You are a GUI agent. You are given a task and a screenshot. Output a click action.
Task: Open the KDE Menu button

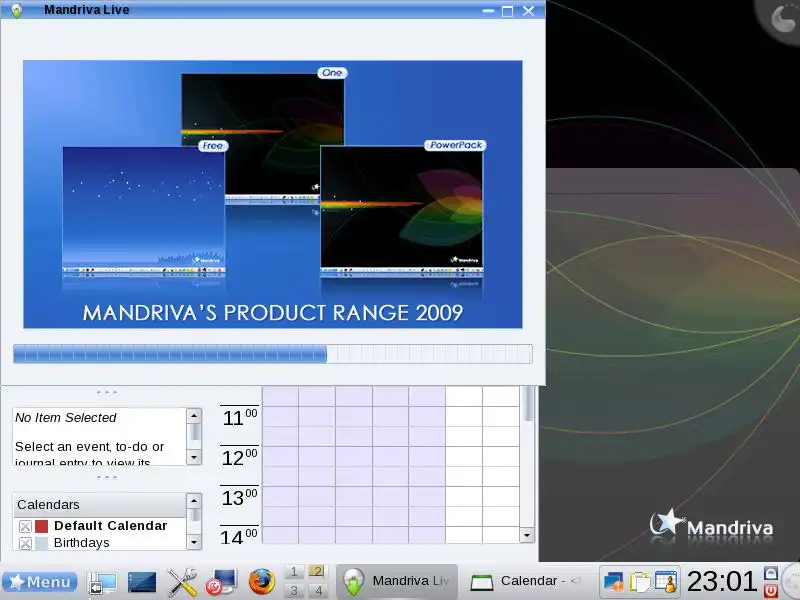(x=39, y=582)
